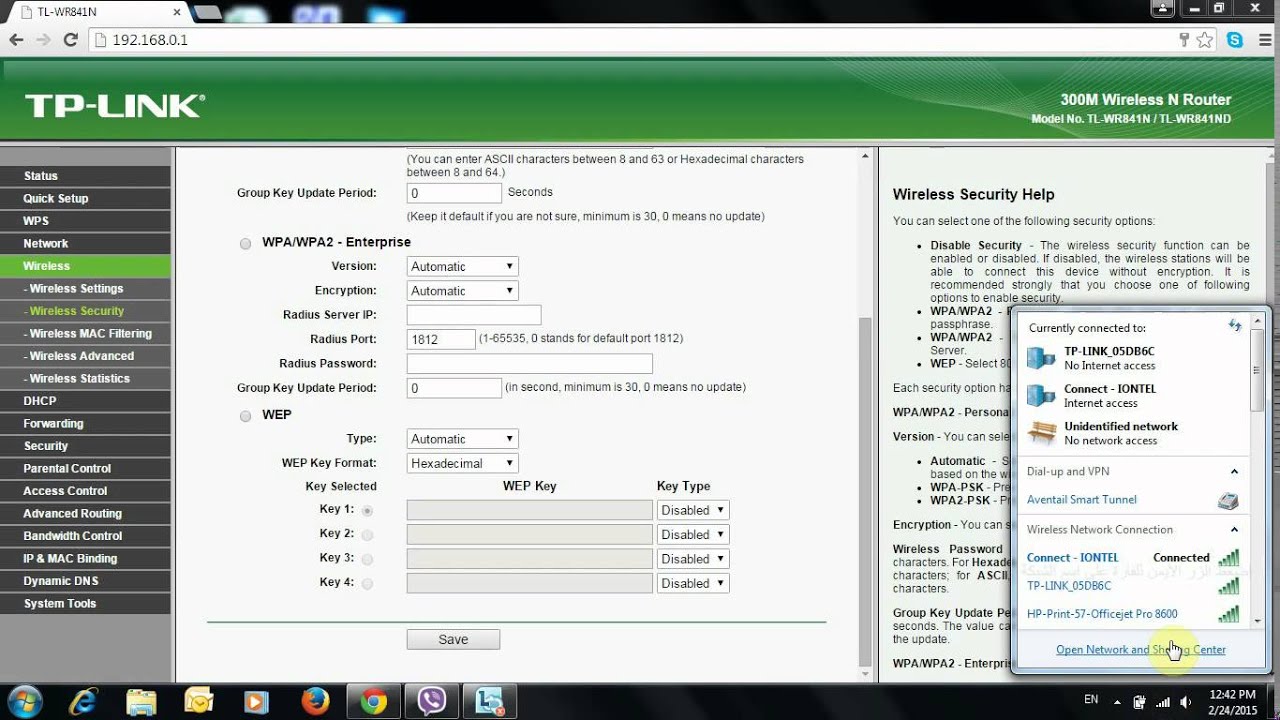Click the Skype extension icon
Image resolution: width=1280 pixels, height=720 pixels.
(1235, 40)
